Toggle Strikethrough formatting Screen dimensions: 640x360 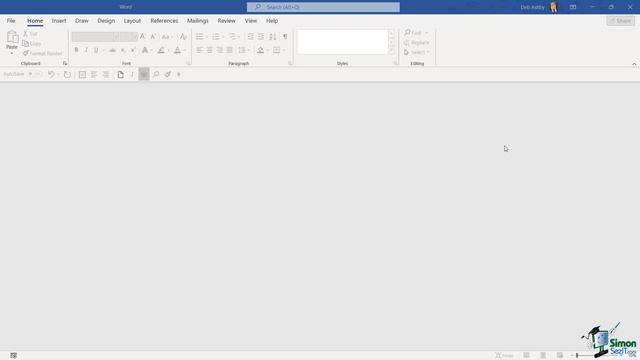(x=112, y=50)
